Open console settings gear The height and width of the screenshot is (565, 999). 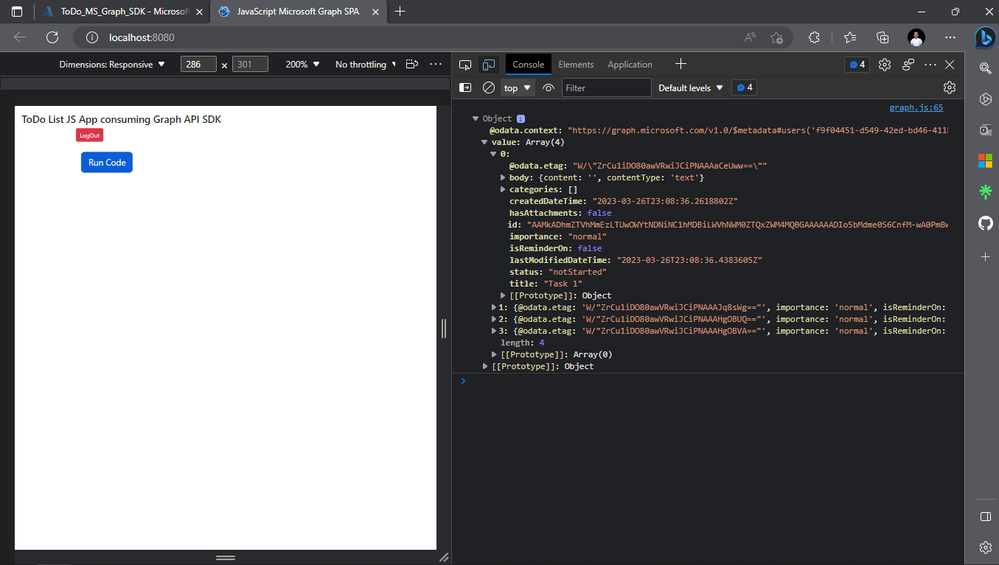pos(949,88)
